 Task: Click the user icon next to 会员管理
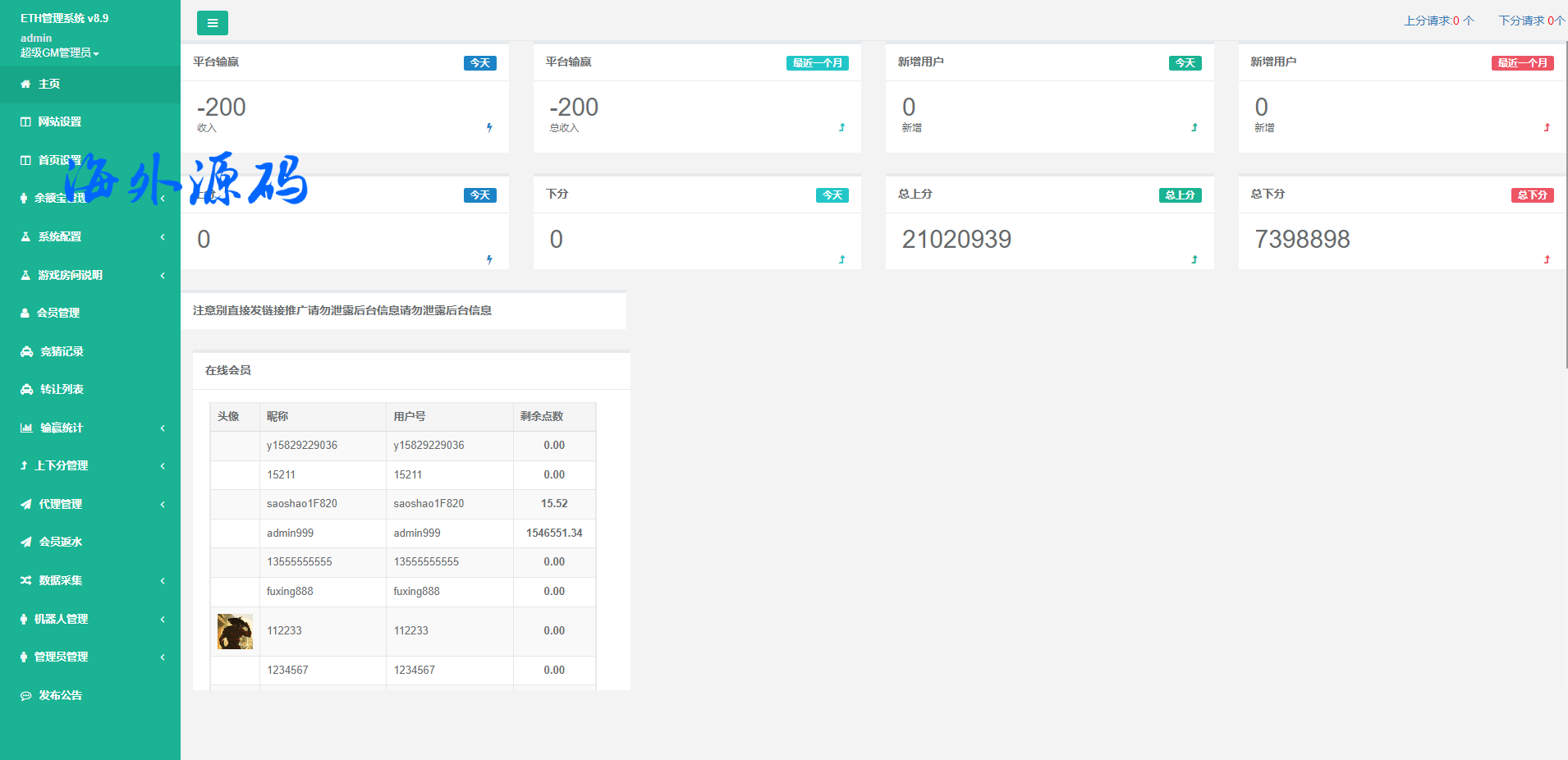click(25, 313)
